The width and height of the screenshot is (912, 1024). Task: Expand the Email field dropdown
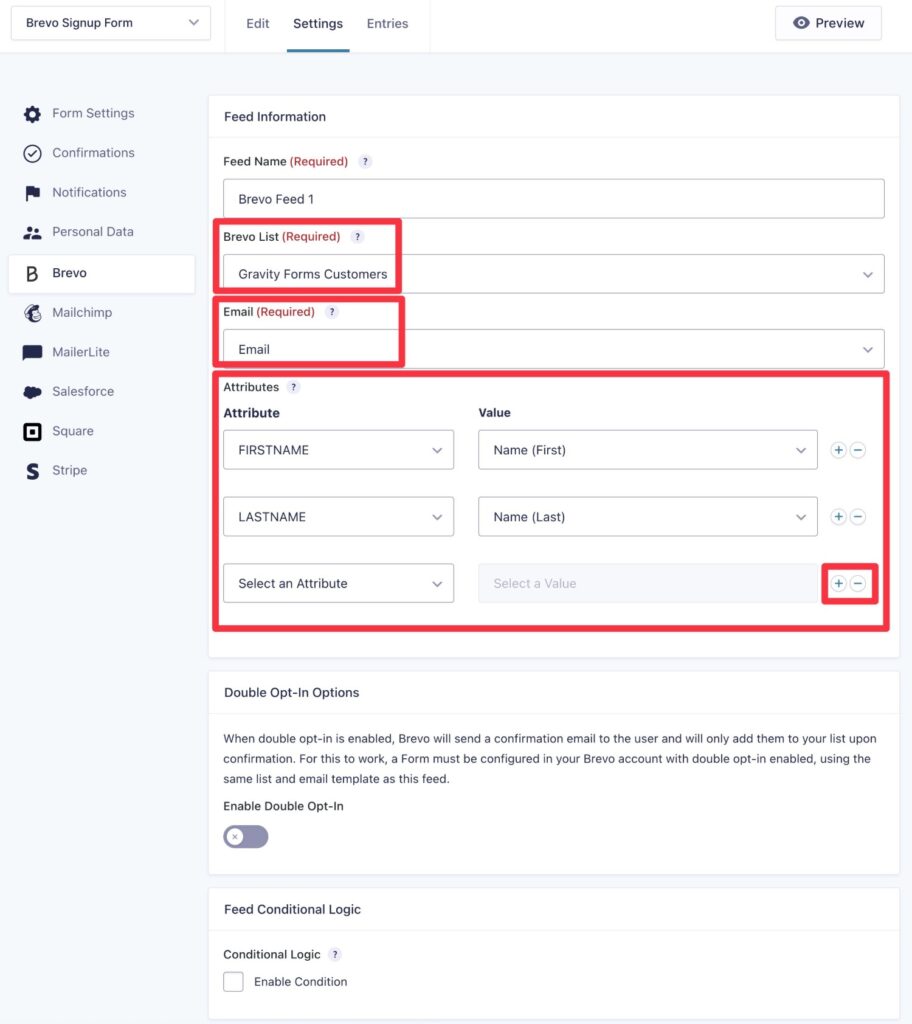coord(553,348)
